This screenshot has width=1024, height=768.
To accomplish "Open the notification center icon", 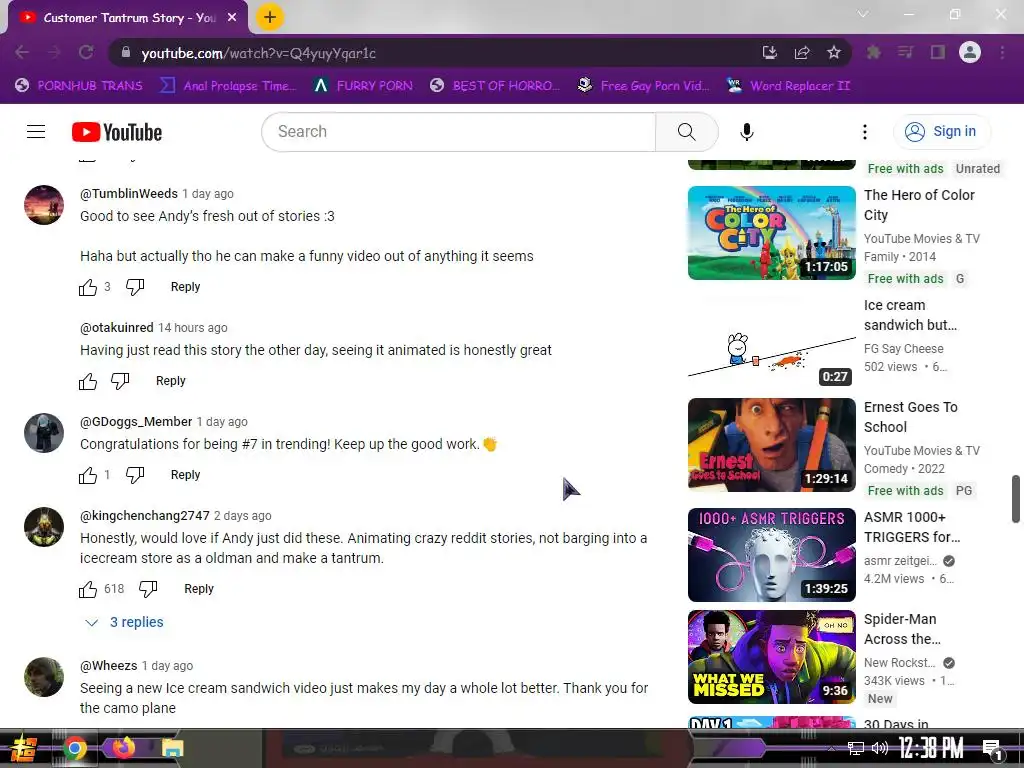I will pos(993,750).
